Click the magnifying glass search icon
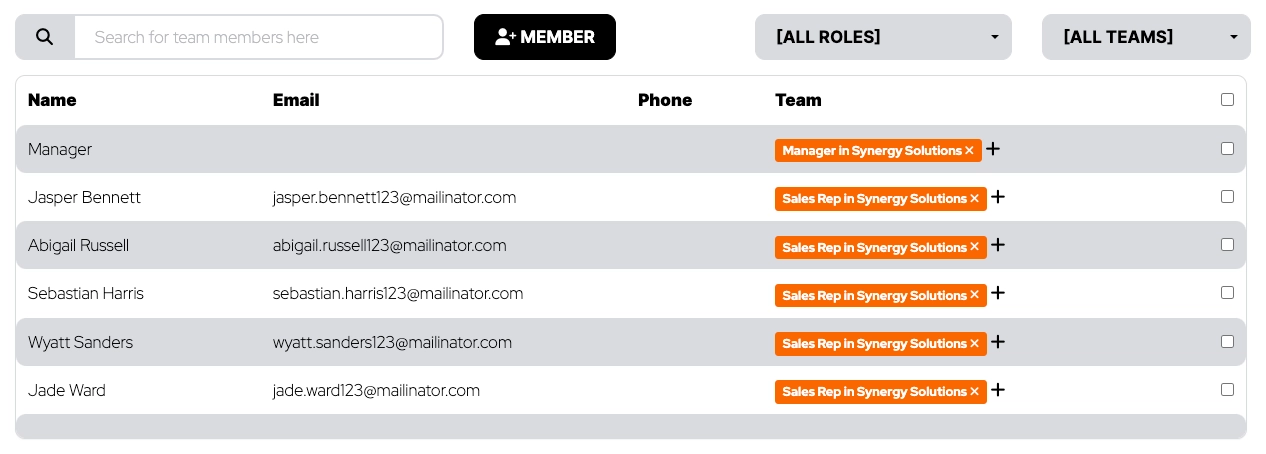The height and width of the screenshot is (454, 1266). [45, 37]
